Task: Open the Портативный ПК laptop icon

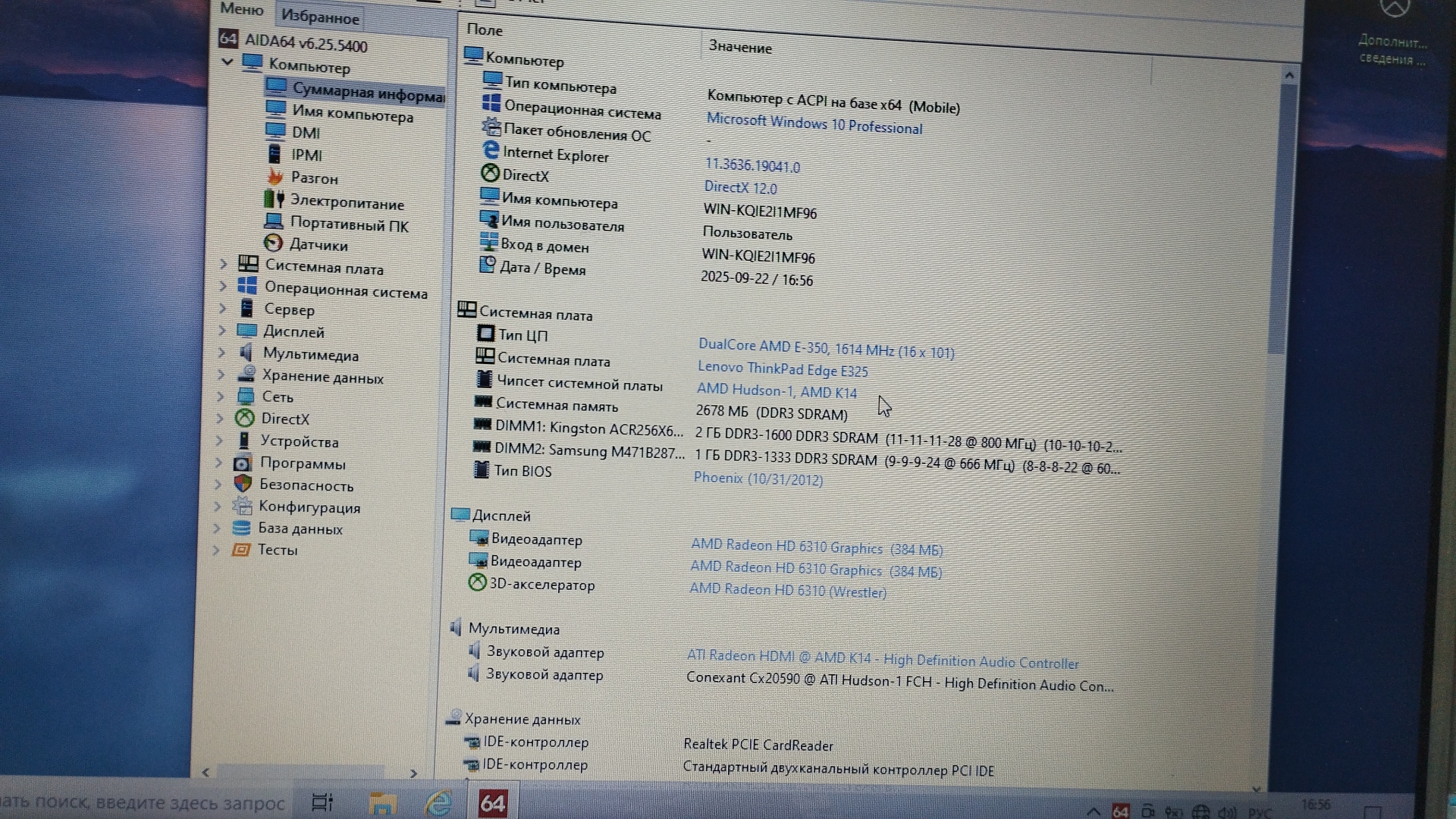Action: pos(273,221)
